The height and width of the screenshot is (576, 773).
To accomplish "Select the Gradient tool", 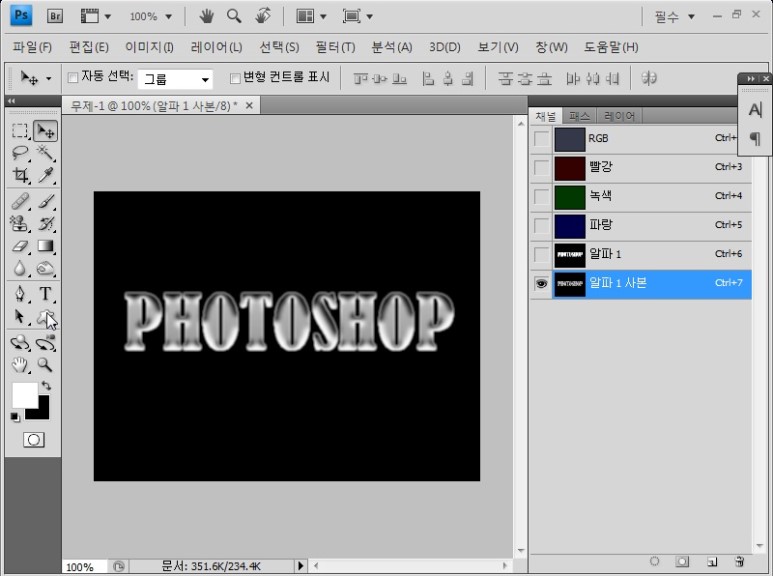I will point(45,246).
